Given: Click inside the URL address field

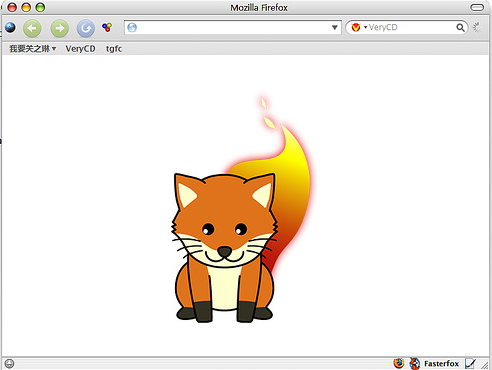Looking at the screenshot, I should 233,27.
